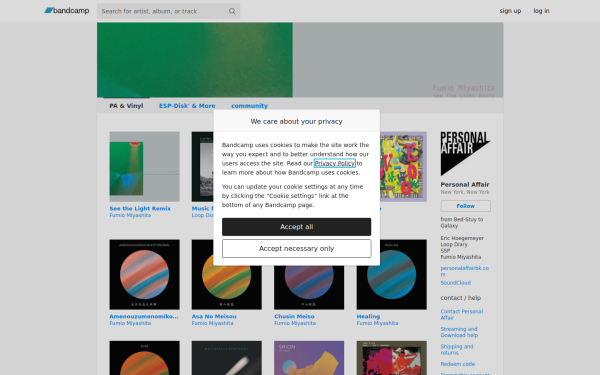
Task: Open the SoundCloud link
Action: [x=455, y=283]
